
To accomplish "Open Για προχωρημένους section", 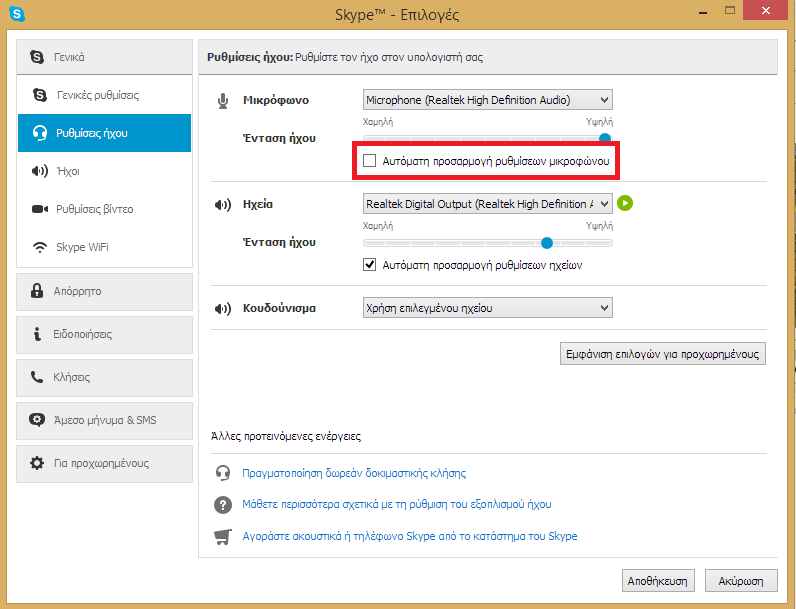I will 105,463.
